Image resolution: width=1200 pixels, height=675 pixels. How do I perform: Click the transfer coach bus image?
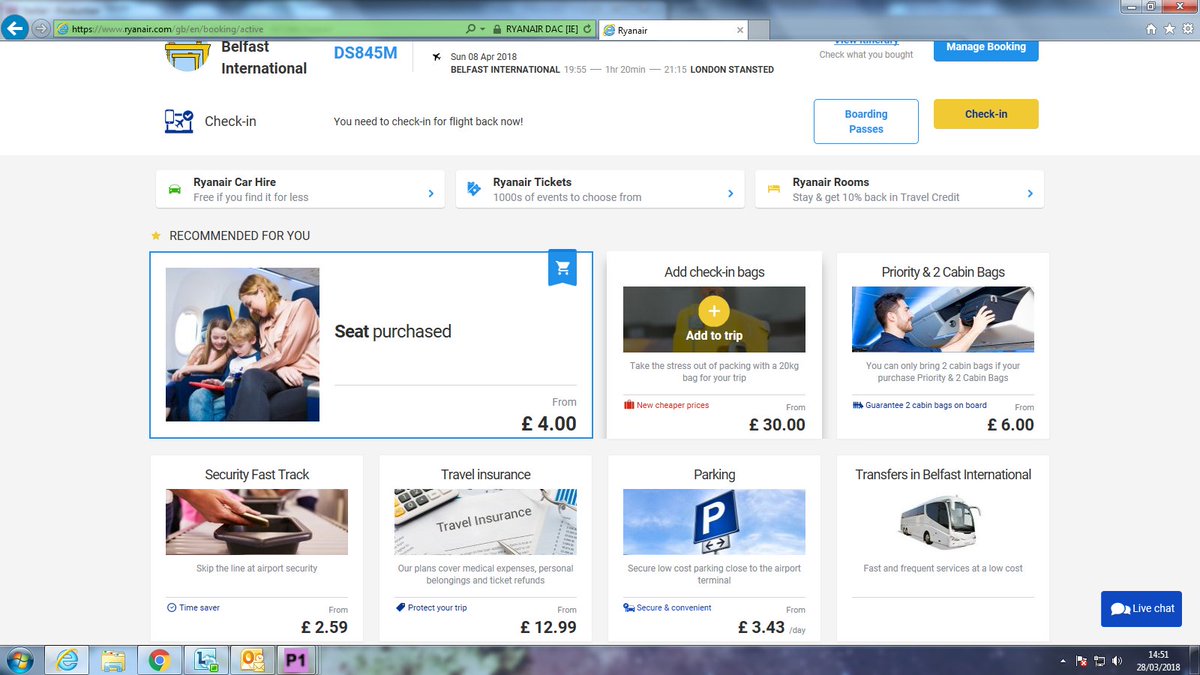pos(939,520)
